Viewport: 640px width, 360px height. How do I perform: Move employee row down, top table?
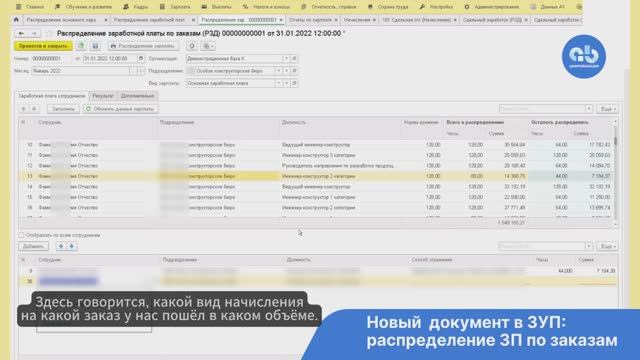click(34, 109)
